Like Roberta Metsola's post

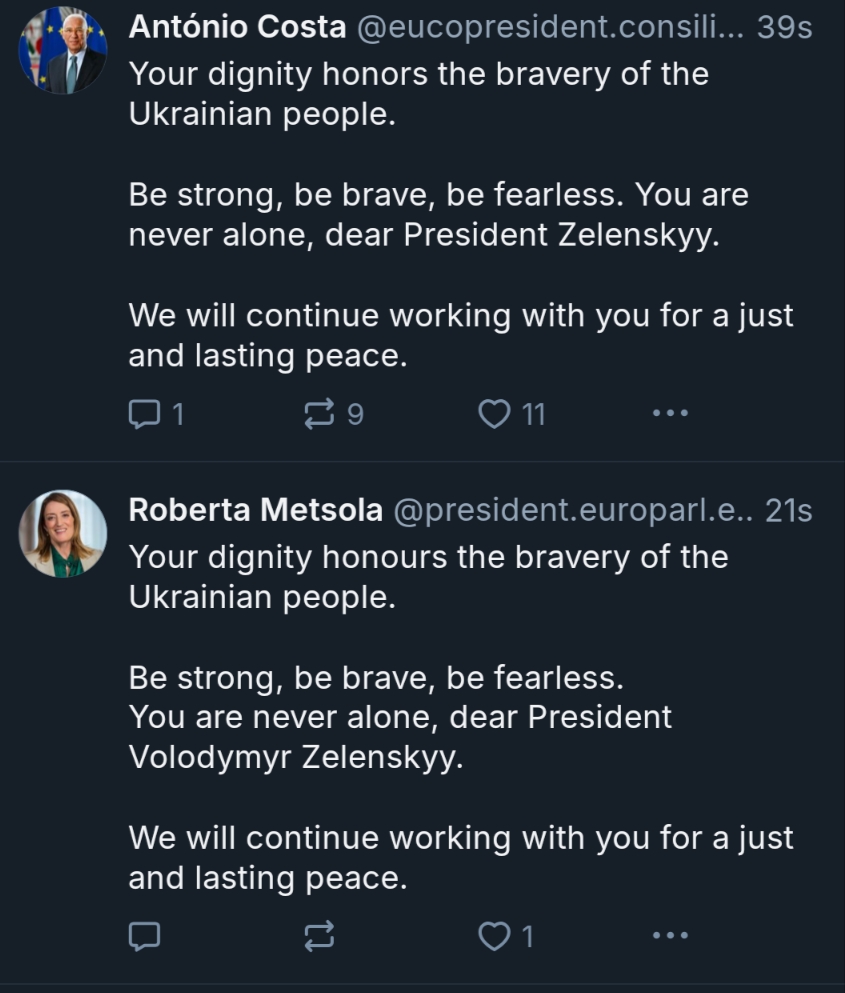coord(494,936)
